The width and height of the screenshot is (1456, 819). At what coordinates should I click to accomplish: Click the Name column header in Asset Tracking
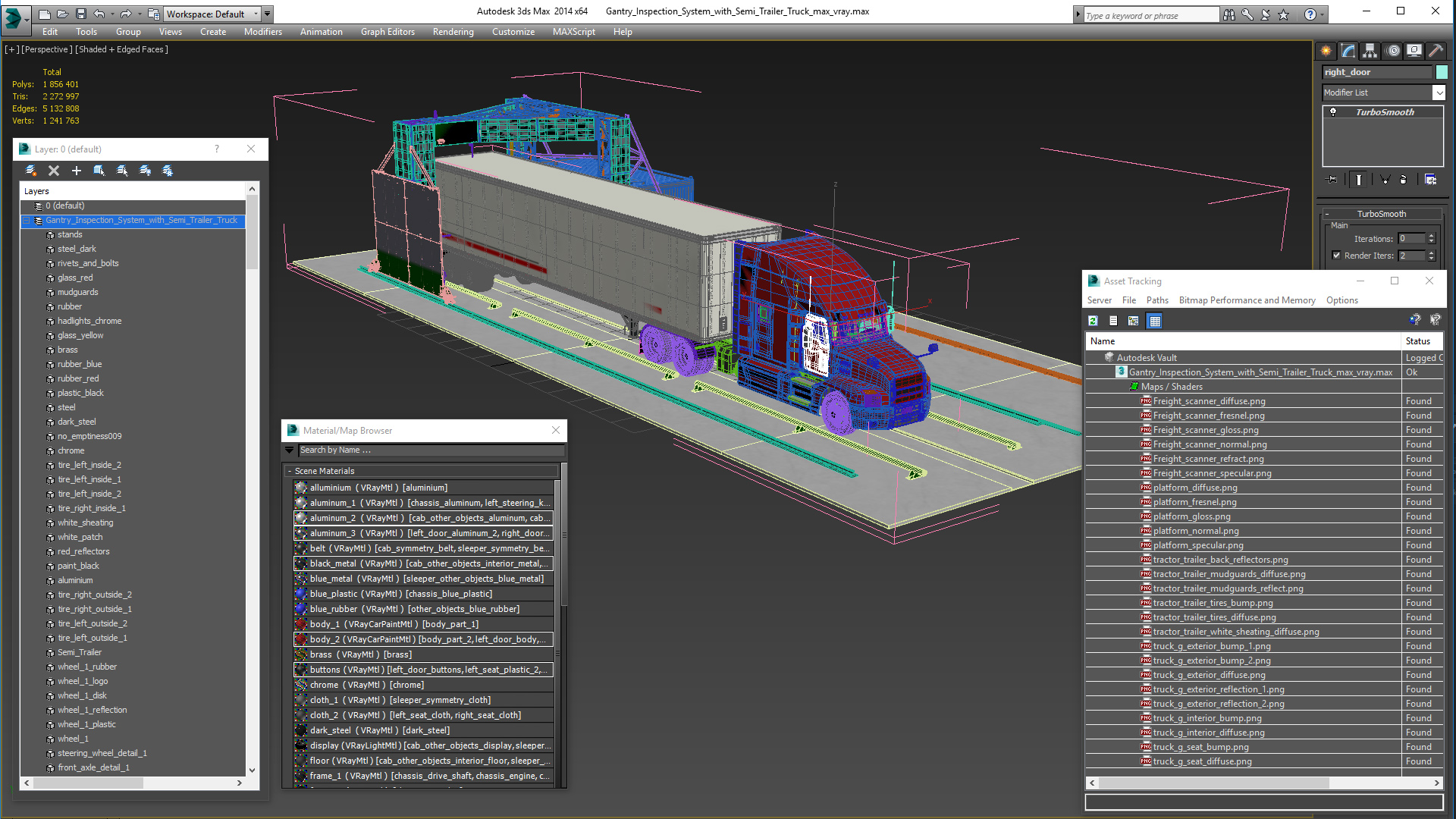click(1243, 341)
